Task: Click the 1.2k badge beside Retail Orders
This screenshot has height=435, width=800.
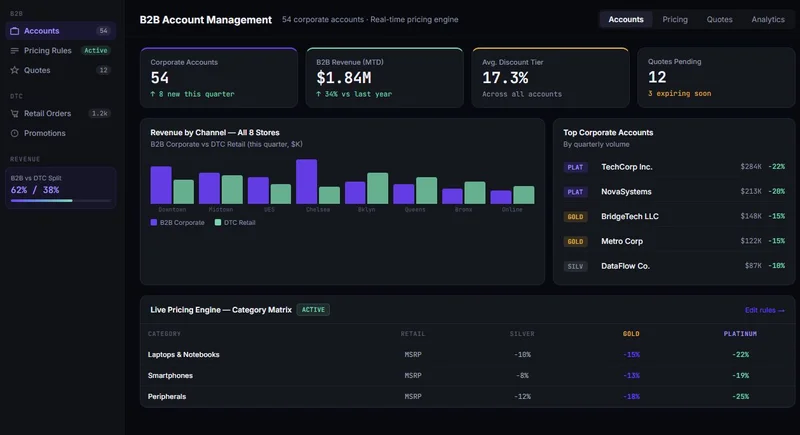Action: pos(99,113)
